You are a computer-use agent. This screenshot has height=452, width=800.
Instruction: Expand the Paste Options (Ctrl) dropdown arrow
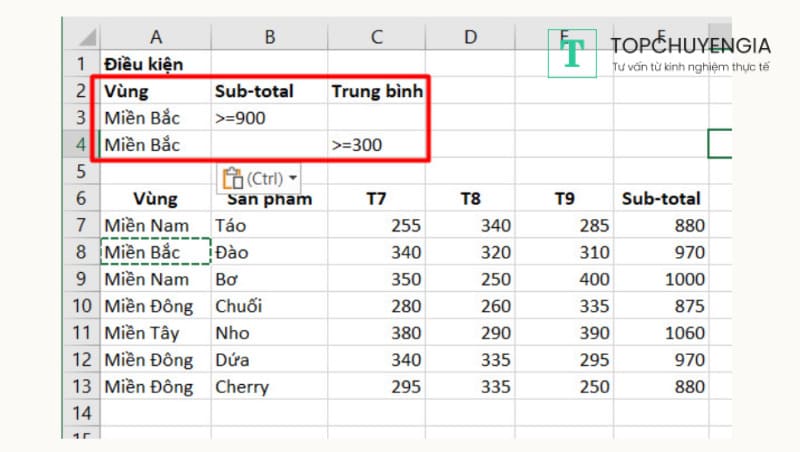click(293, 179)
